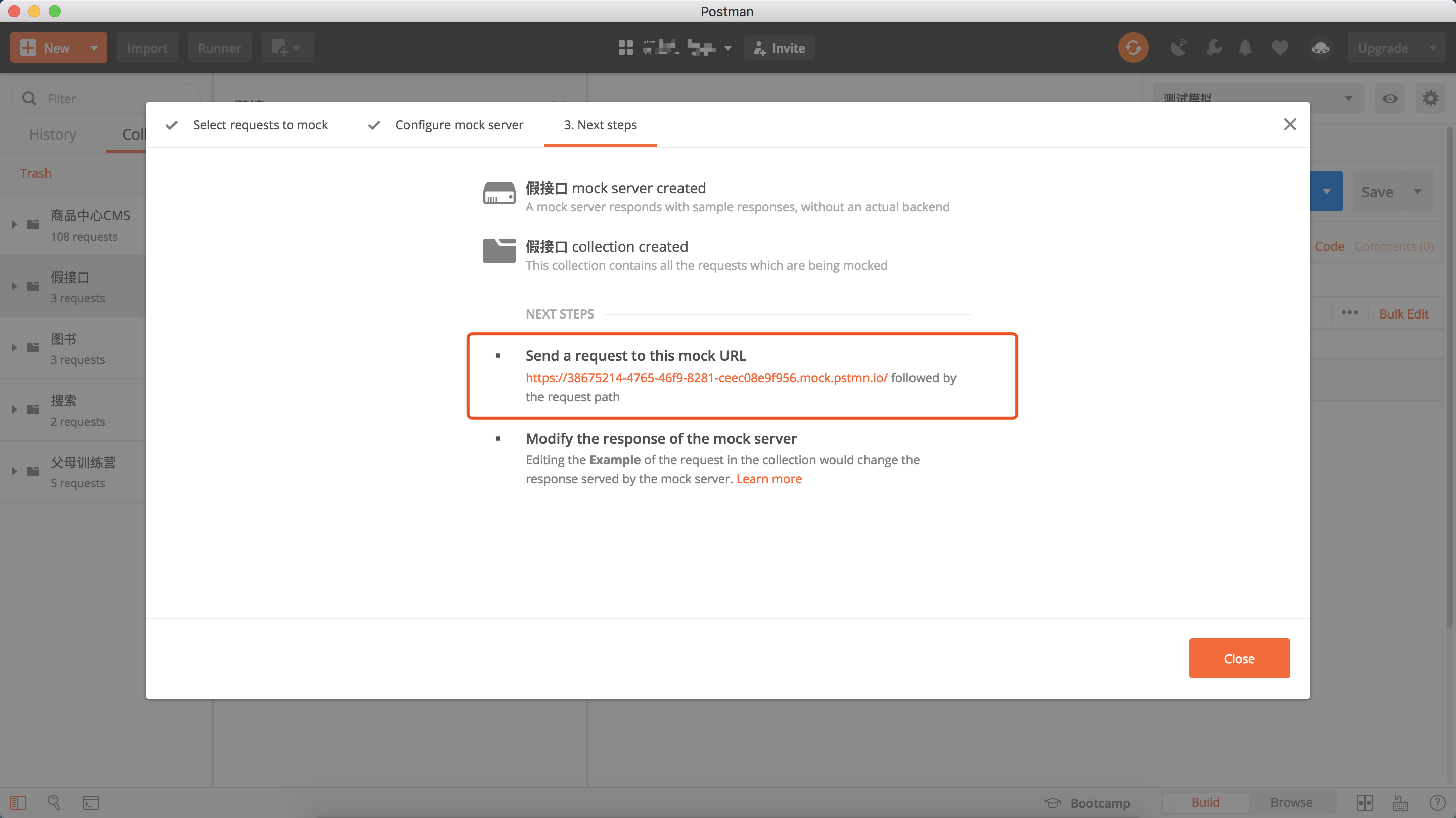Click the Runner button
Viewport: 1456px width, 818px height.
(219, 48)
